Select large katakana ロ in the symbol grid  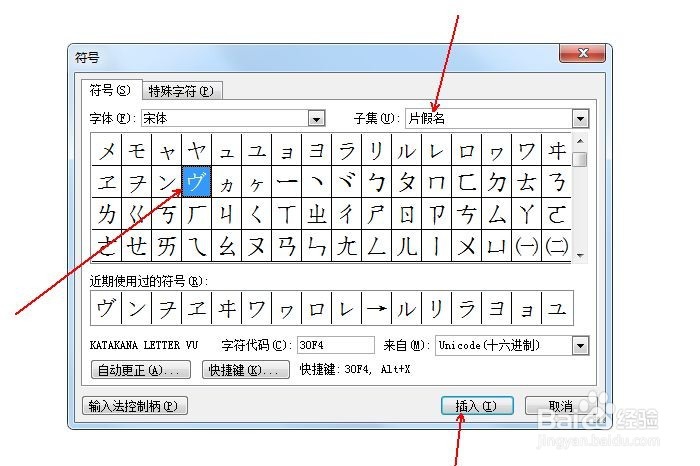(467, 150)
